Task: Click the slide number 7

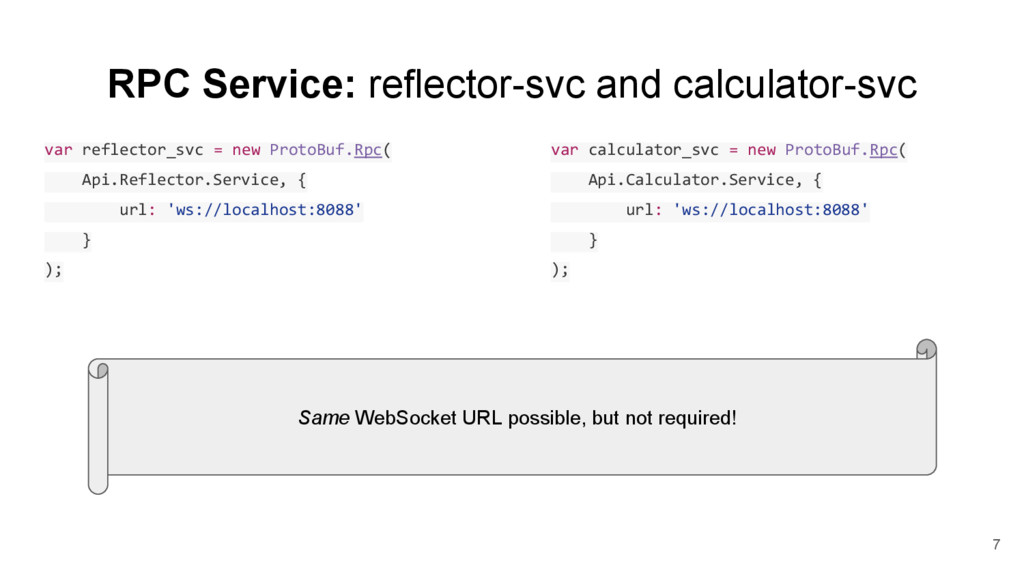Action: click(996, 544)
